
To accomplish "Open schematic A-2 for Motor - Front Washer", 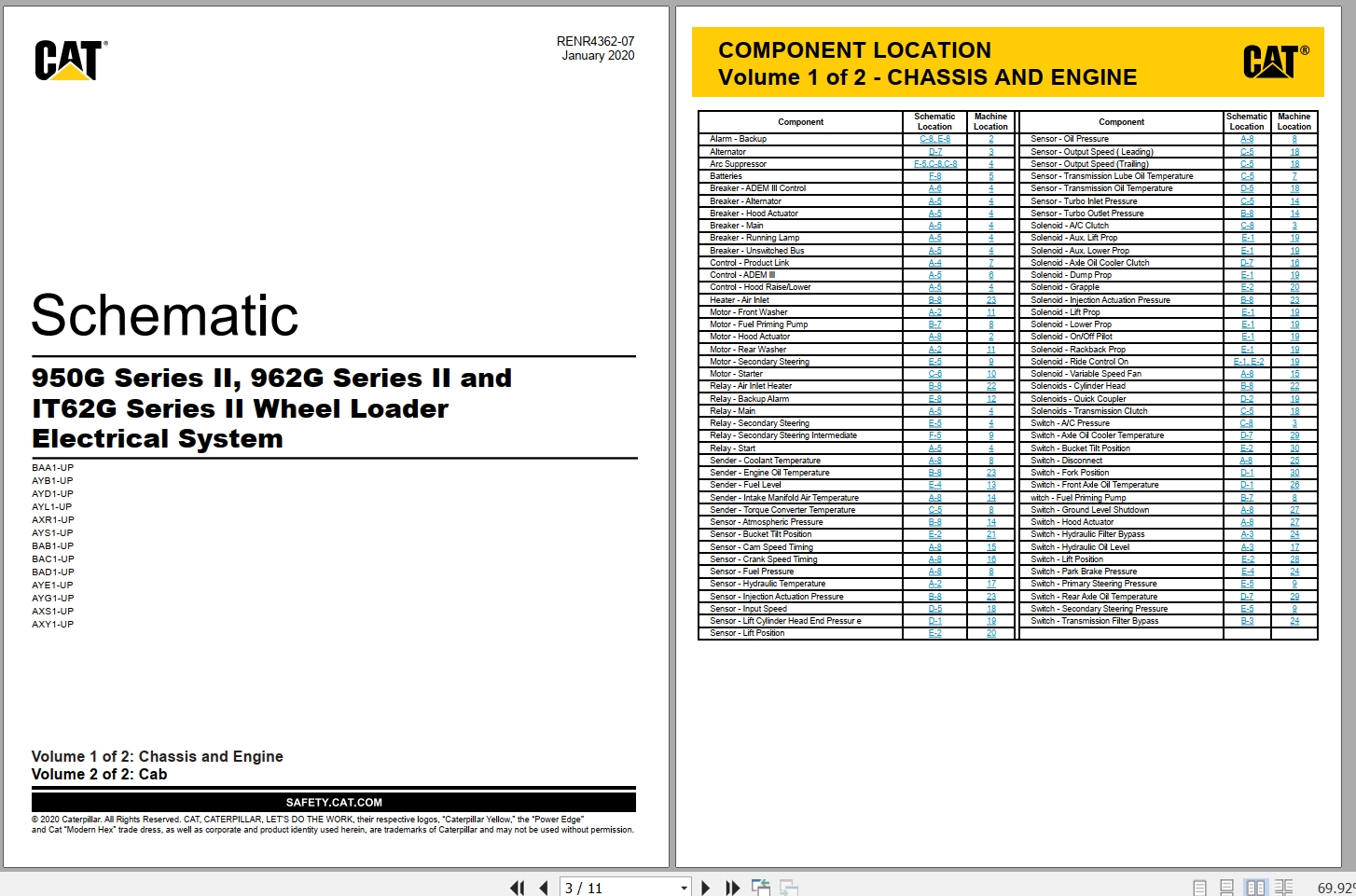I will tap(934, 312).
